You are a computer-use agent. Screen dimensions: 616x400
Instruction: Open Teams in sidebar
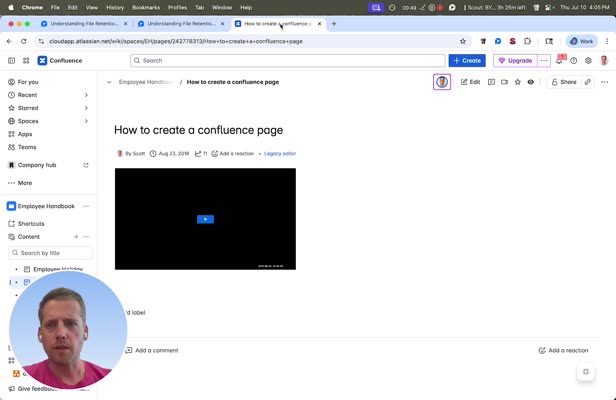tap(22, 147)
